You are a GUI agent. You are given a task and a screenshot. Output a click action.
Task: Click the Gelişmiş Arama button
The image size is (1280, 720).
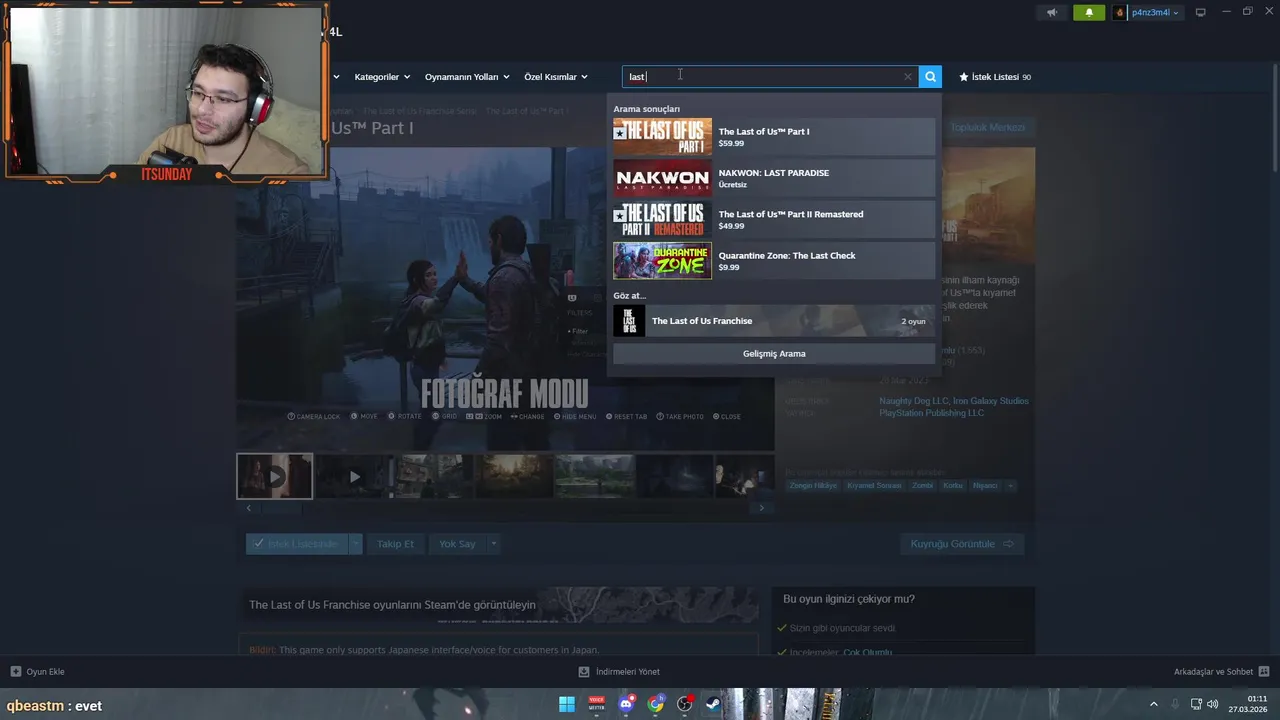pyautogui.click(x=774, y=354)
